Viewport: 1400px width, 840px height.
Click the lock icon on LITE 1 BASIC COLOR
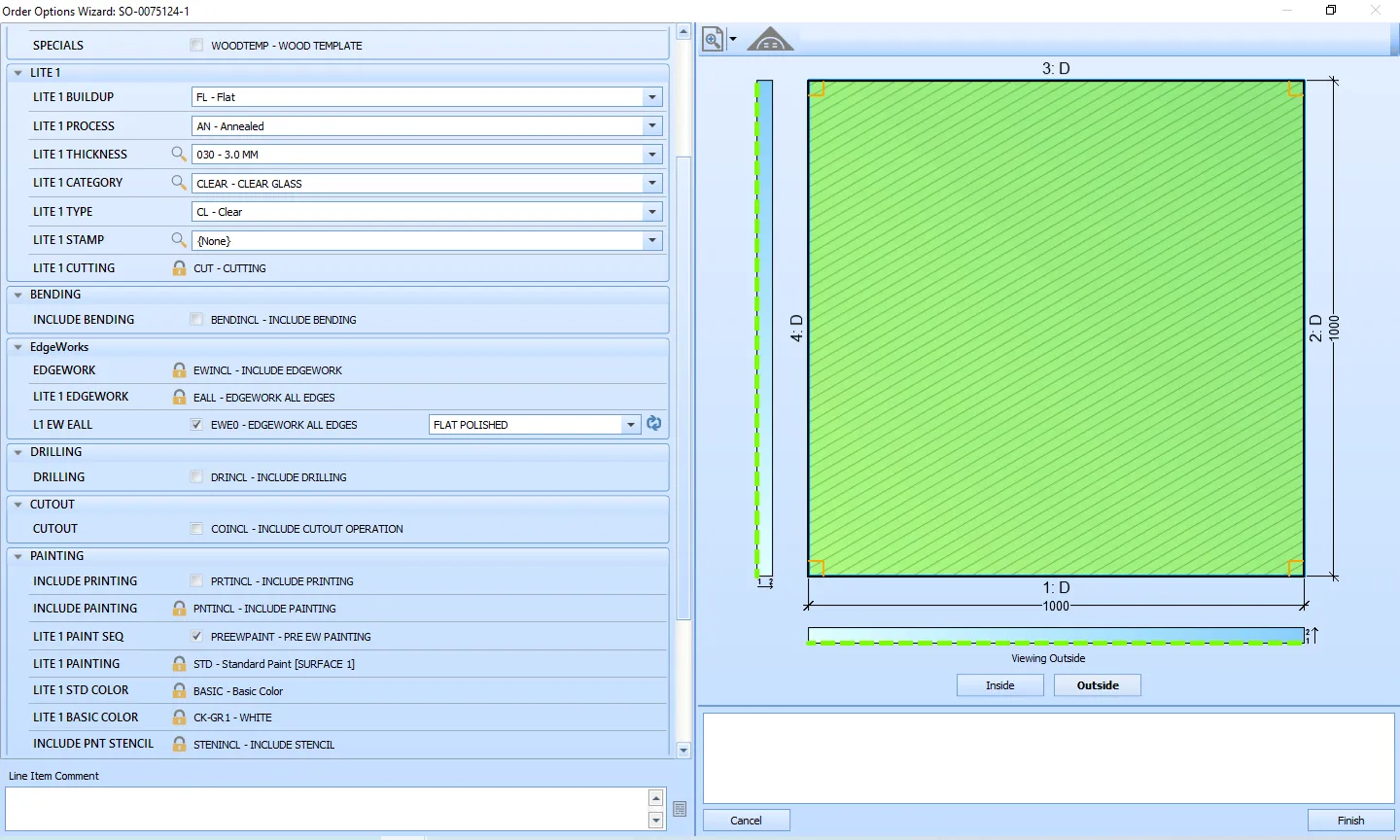[x=179, y=717]
